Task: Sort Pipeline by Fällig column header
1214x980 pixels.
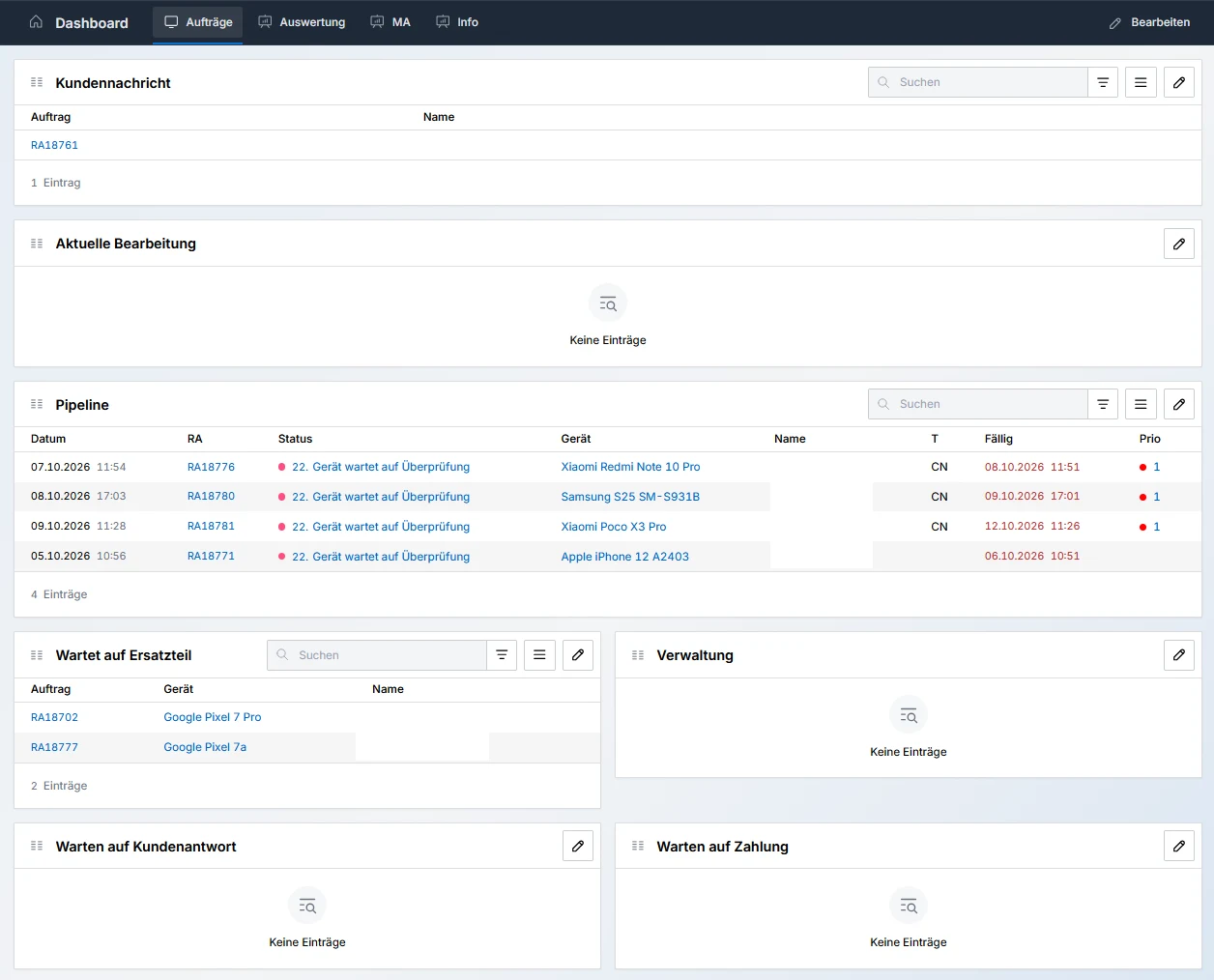Action: pos(998,439)
